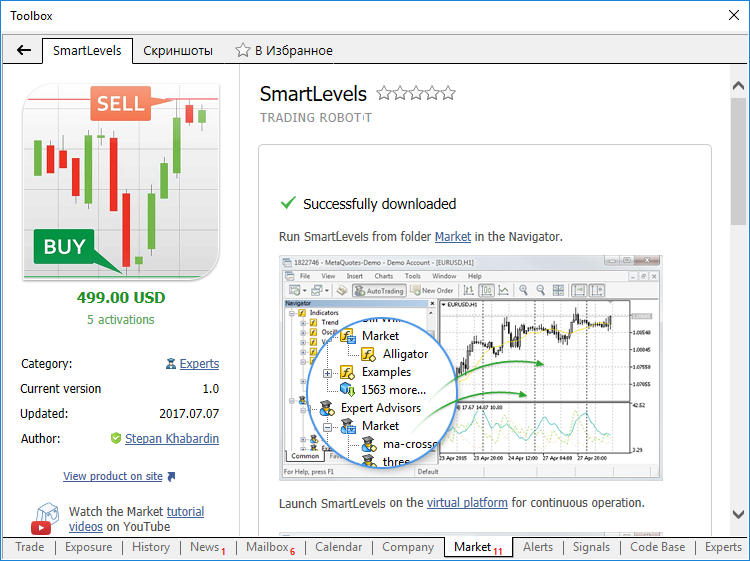Click the green success checkmark

tap(288, 203)
